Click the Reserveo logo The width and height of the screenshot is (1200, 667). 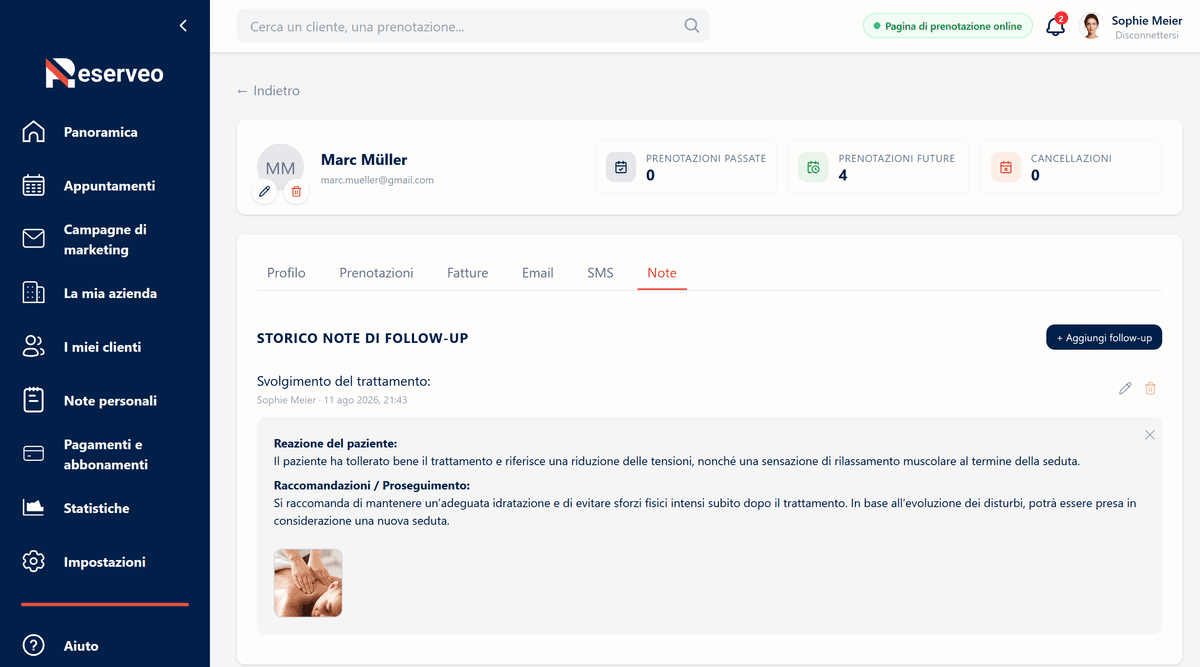coord(104,74)
